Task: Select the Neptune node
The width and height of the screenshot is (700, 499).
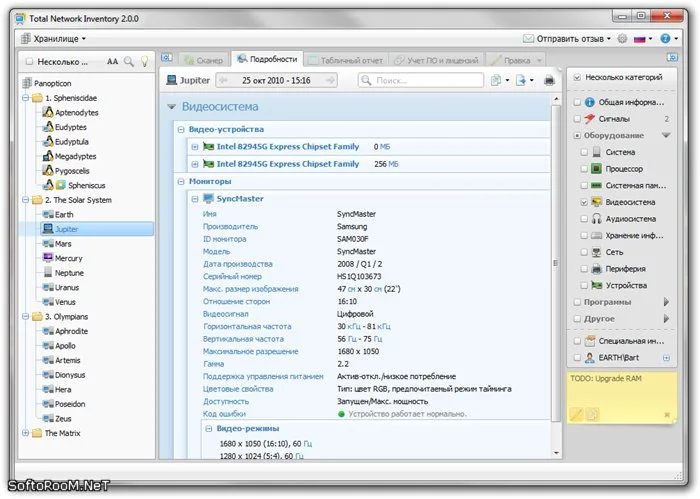Action: tap(69, 273)
